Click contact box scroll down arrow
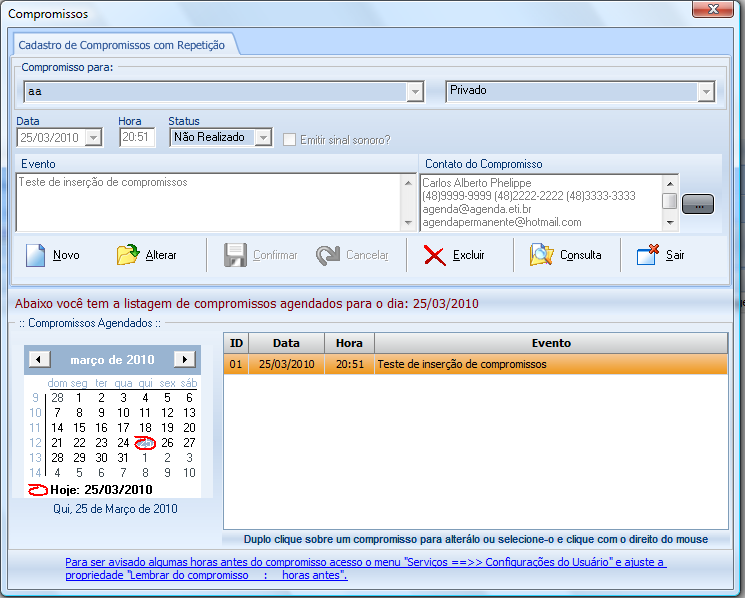The image size is (745, 598). click(670, 222)
